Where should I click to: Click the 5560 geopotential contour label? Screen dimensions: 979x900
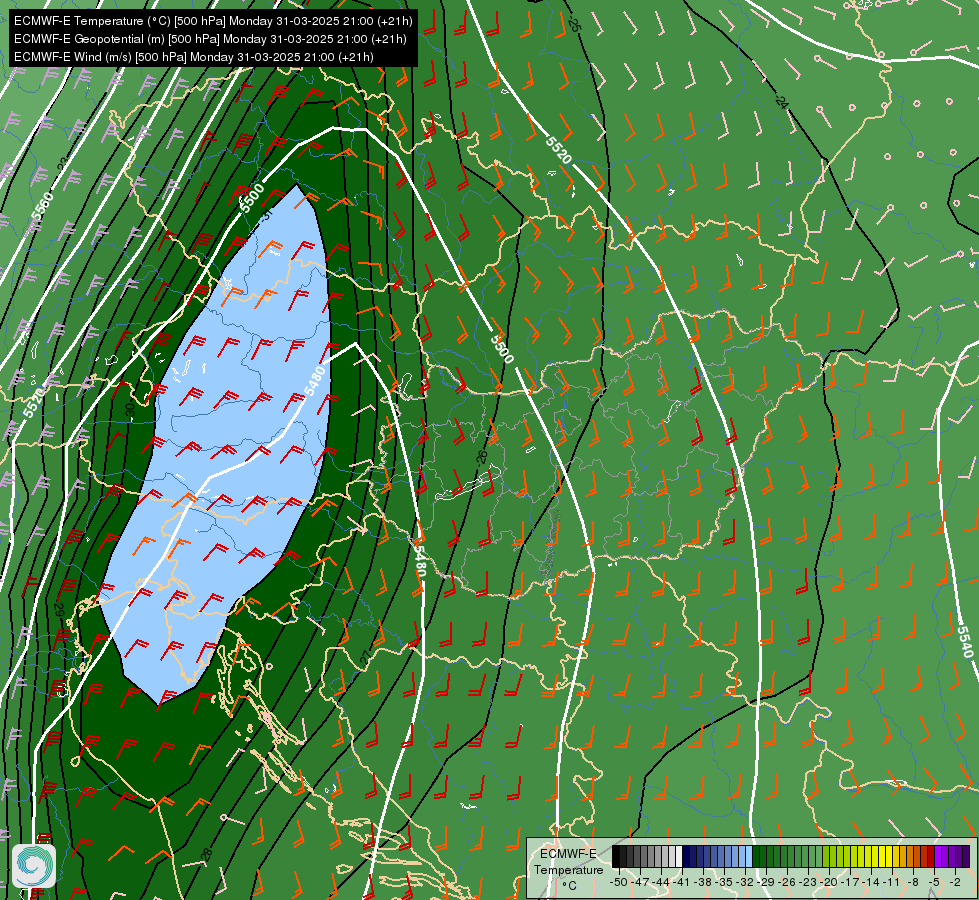point(42,205)
